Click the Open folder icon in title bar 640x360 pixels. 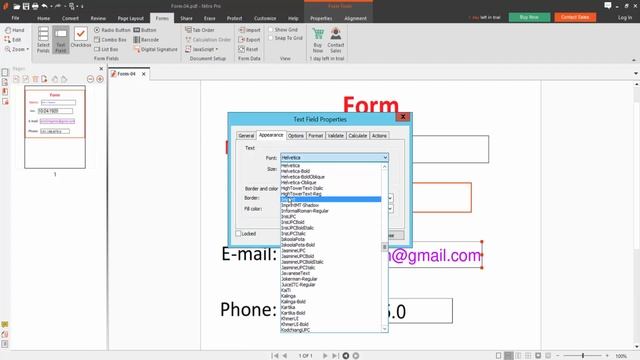[x=16, y=6]
